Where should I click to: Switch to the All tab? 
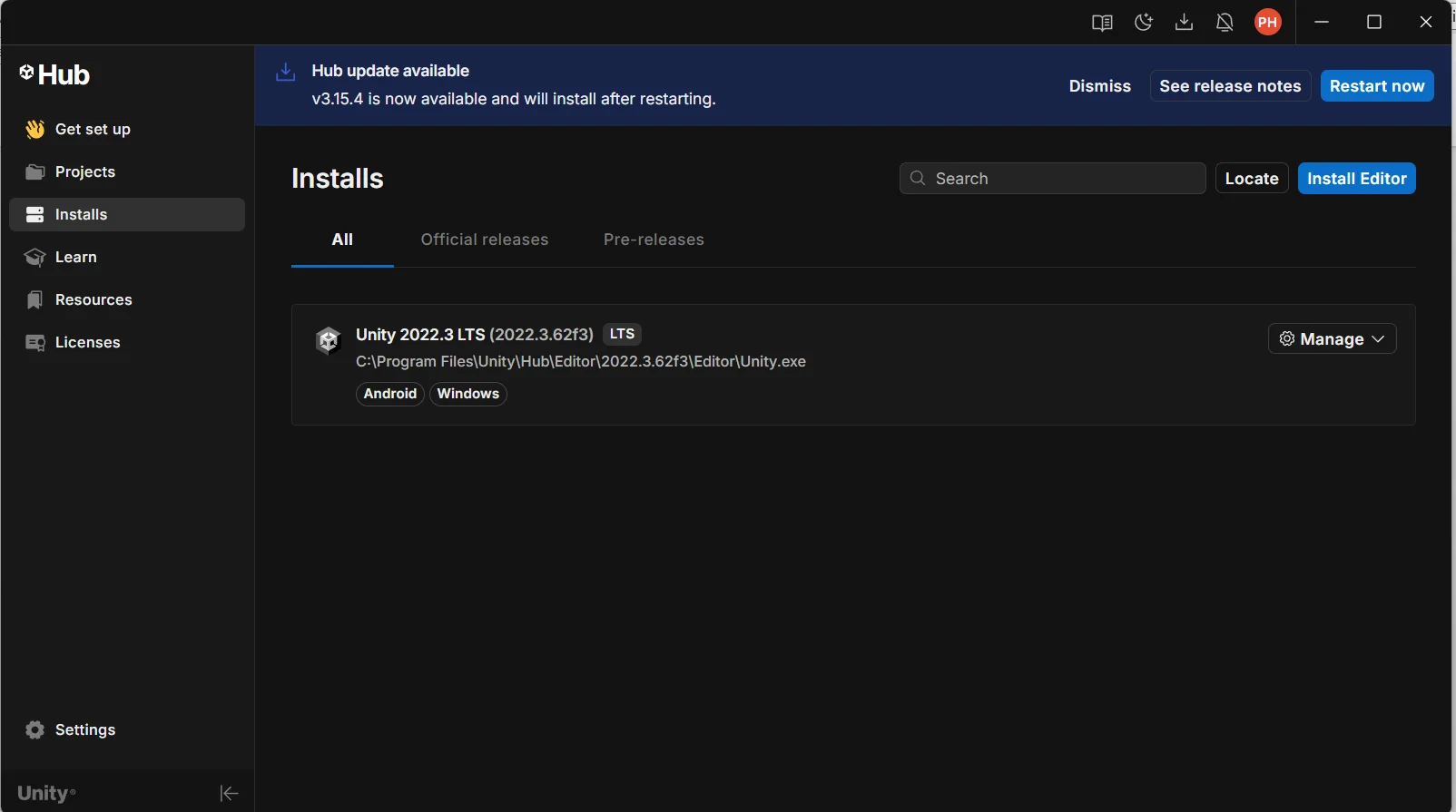click(342, 240)
